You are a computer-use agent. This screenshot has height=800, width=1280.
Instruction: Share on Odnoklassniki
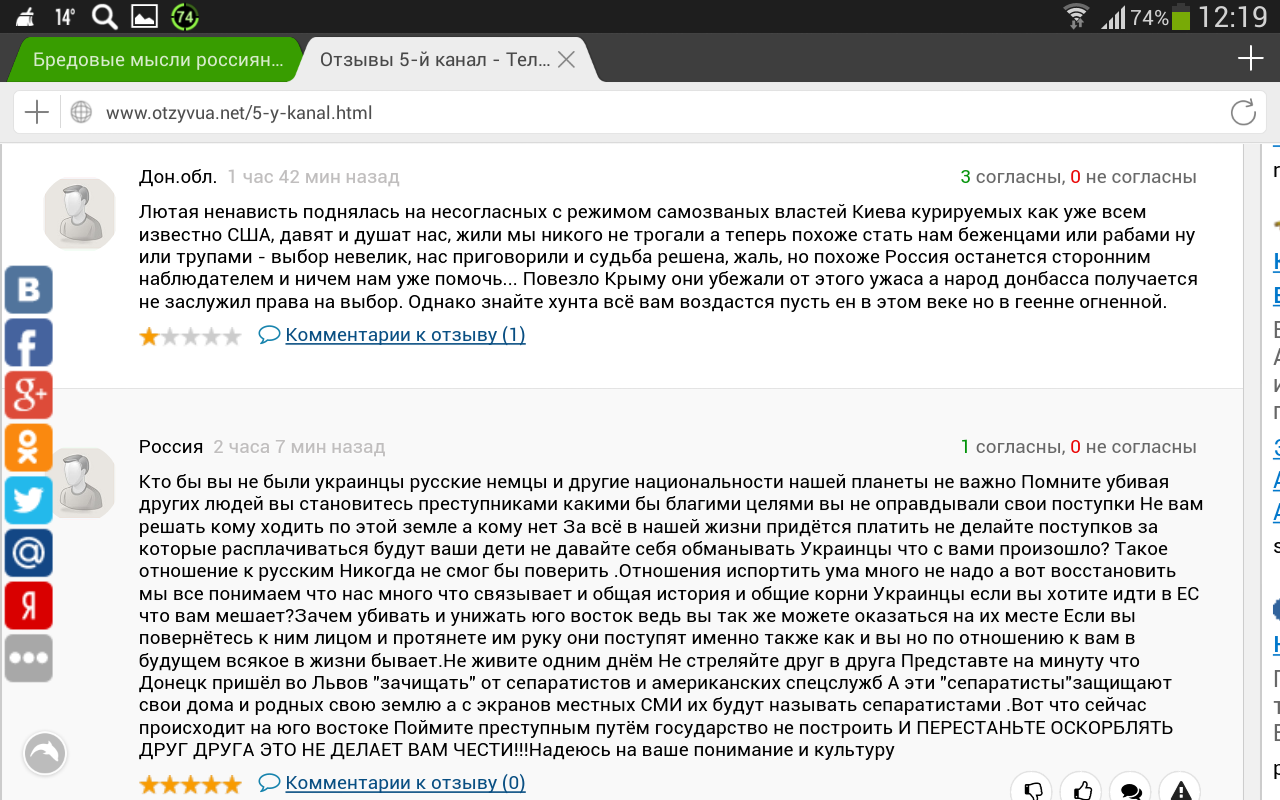click(28, 448)
